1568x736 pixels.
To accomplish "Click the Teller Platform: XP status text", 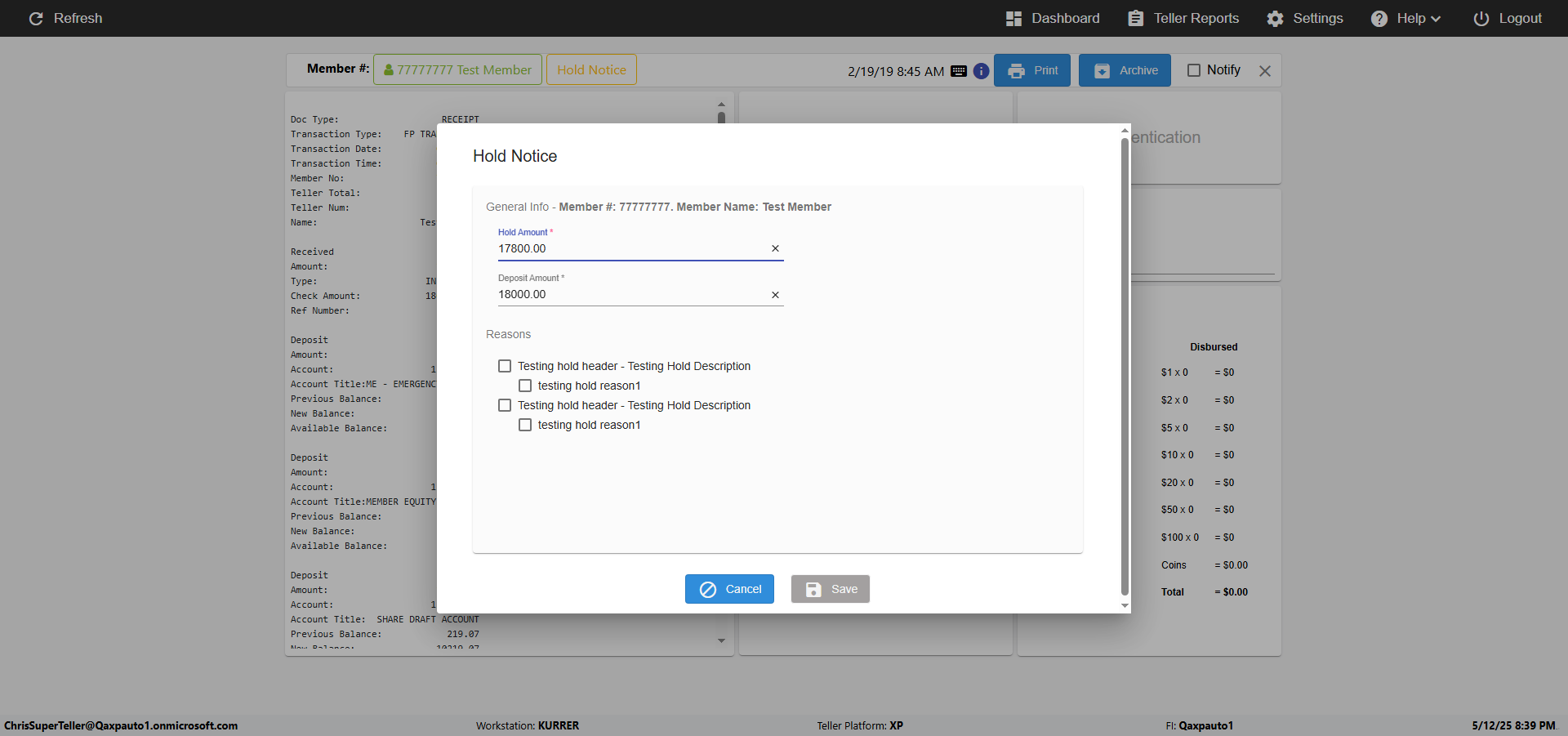I will click(860, 725).
